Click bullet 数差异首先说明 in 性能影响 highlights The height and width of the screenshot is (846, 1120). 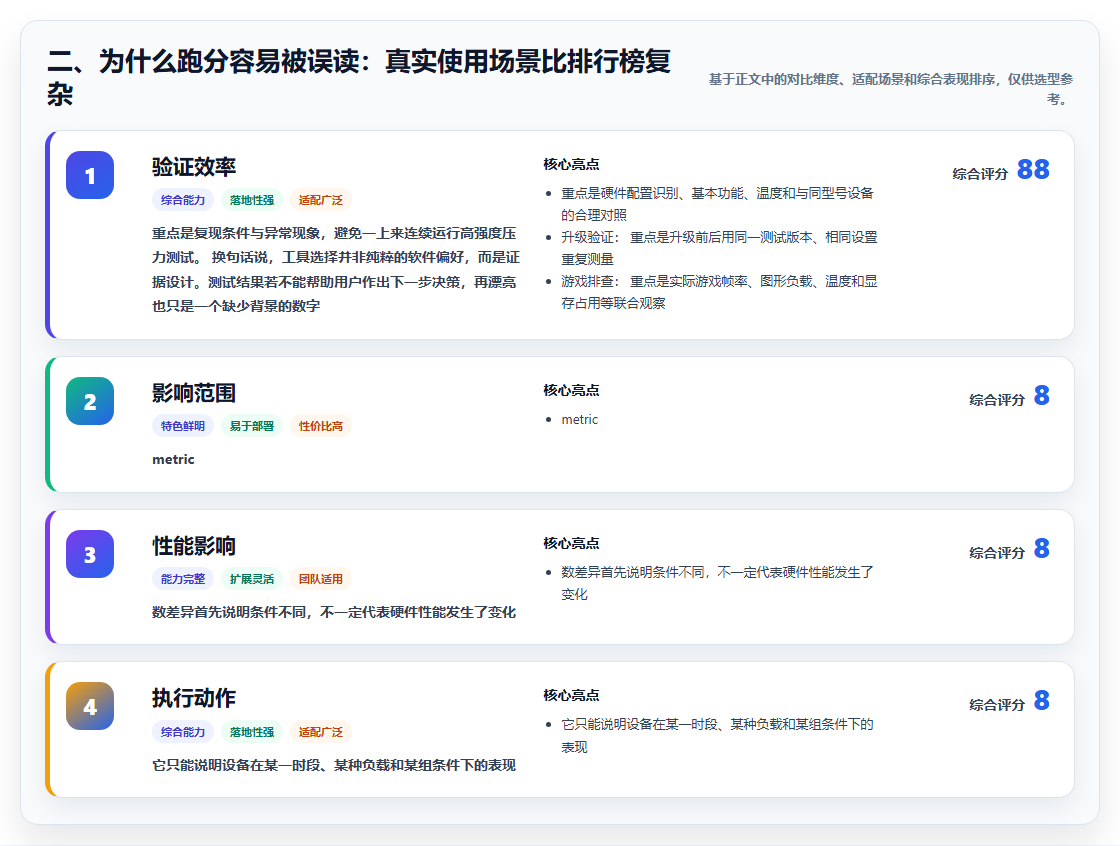coord(717,583)
